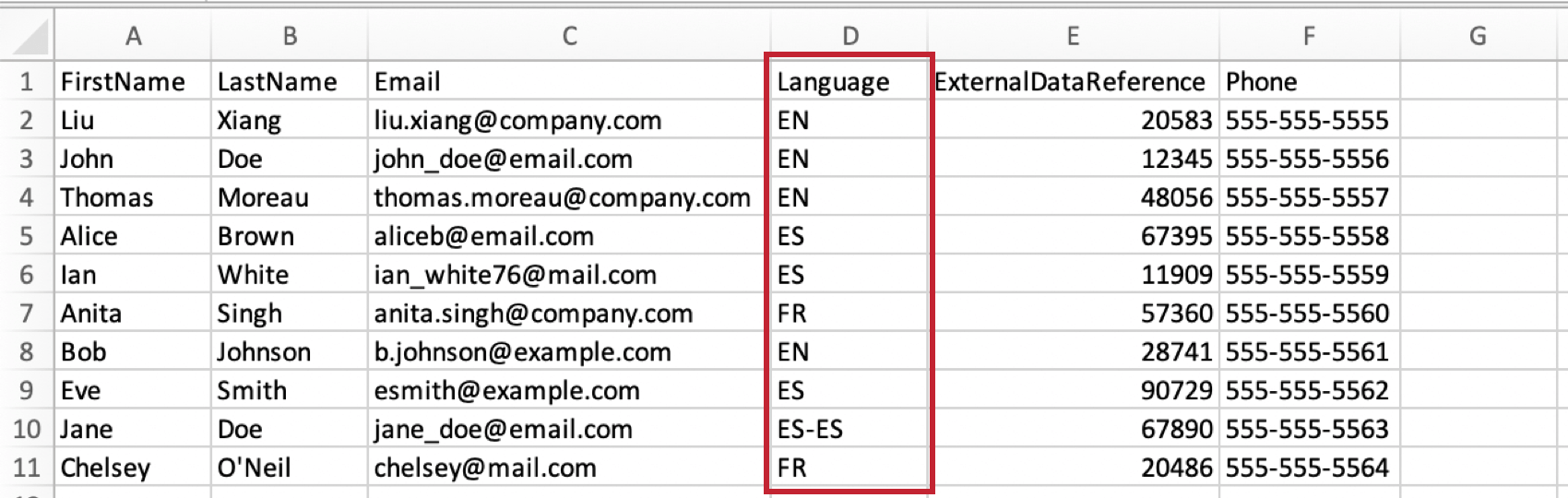Click the Phone header cell

(x=1310, y=81)
